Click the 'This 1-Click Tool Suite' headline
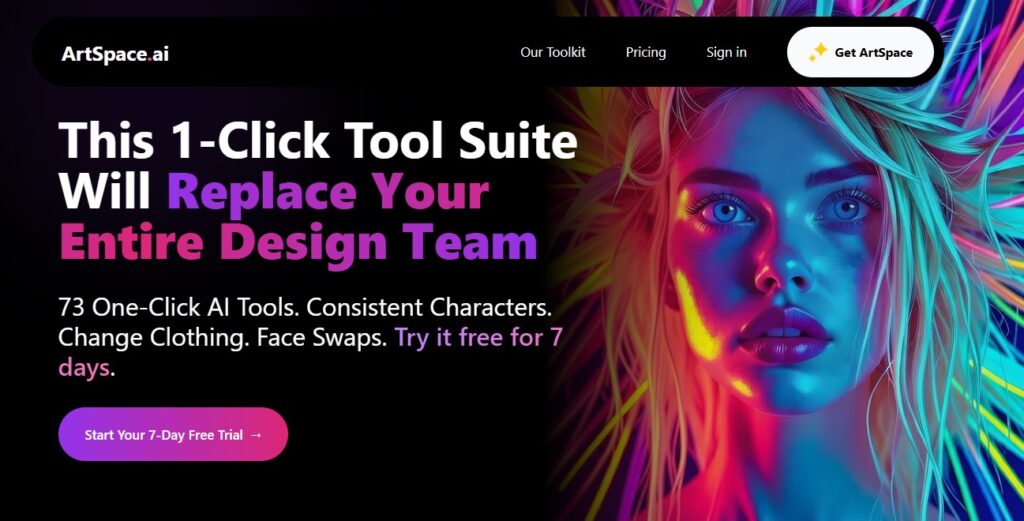This screenshot has height=521, width=1024. (318, 141)
